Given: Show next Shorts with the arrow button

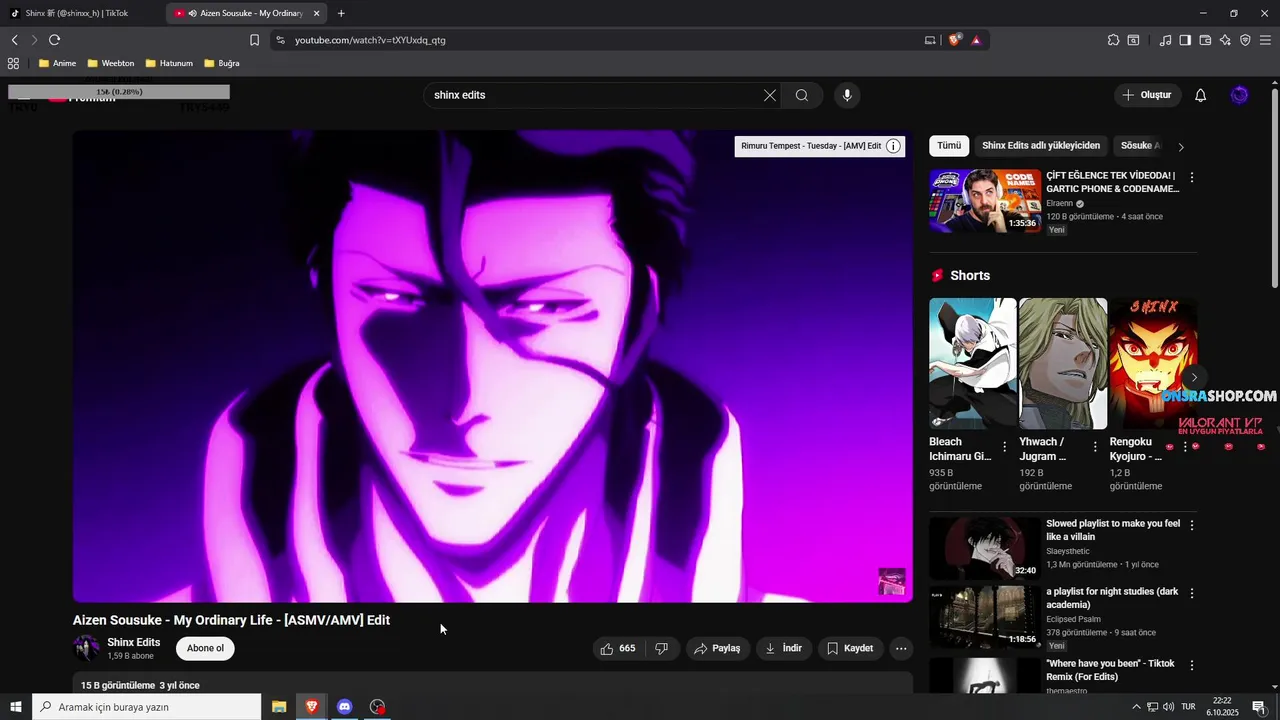Looking at the screenshot, I should tap(1194, 378).
